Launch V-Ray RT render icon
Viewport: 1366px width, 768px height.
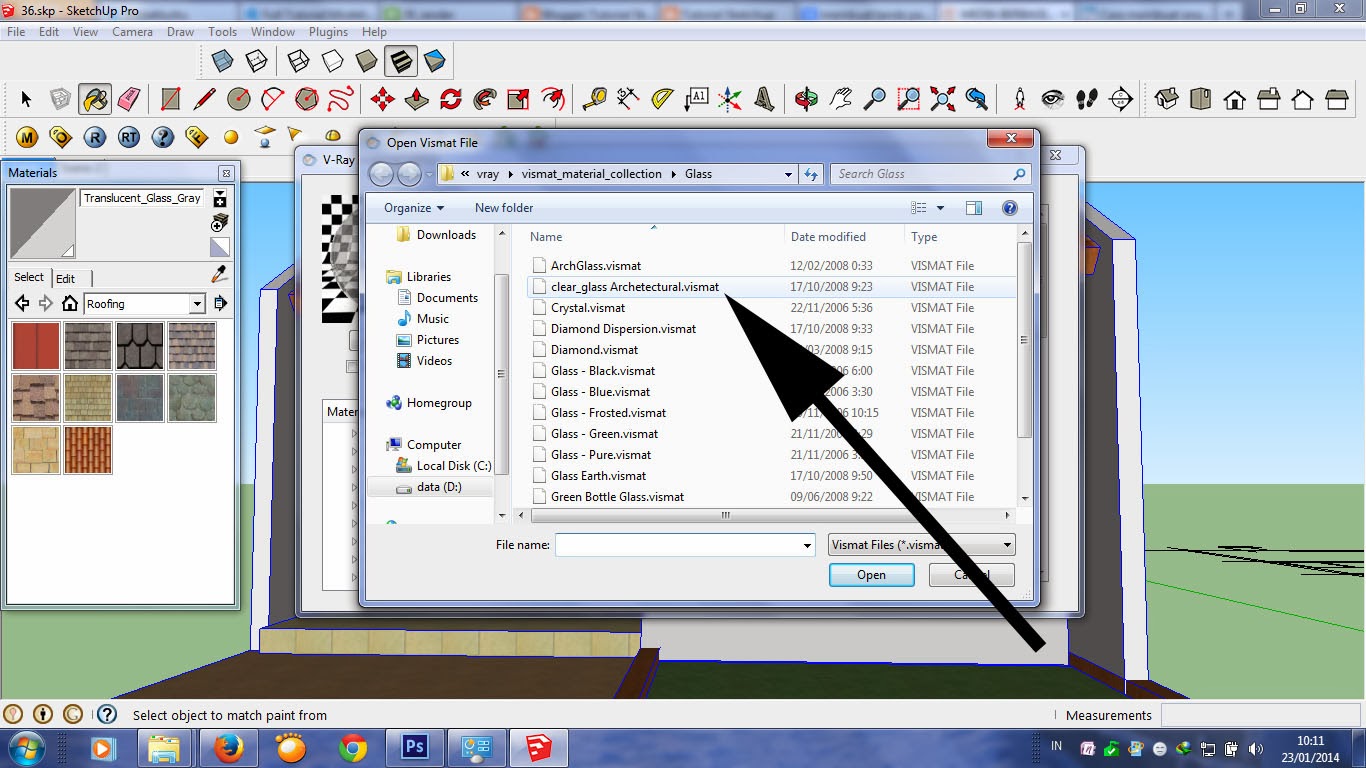click(x=129, y=137)
